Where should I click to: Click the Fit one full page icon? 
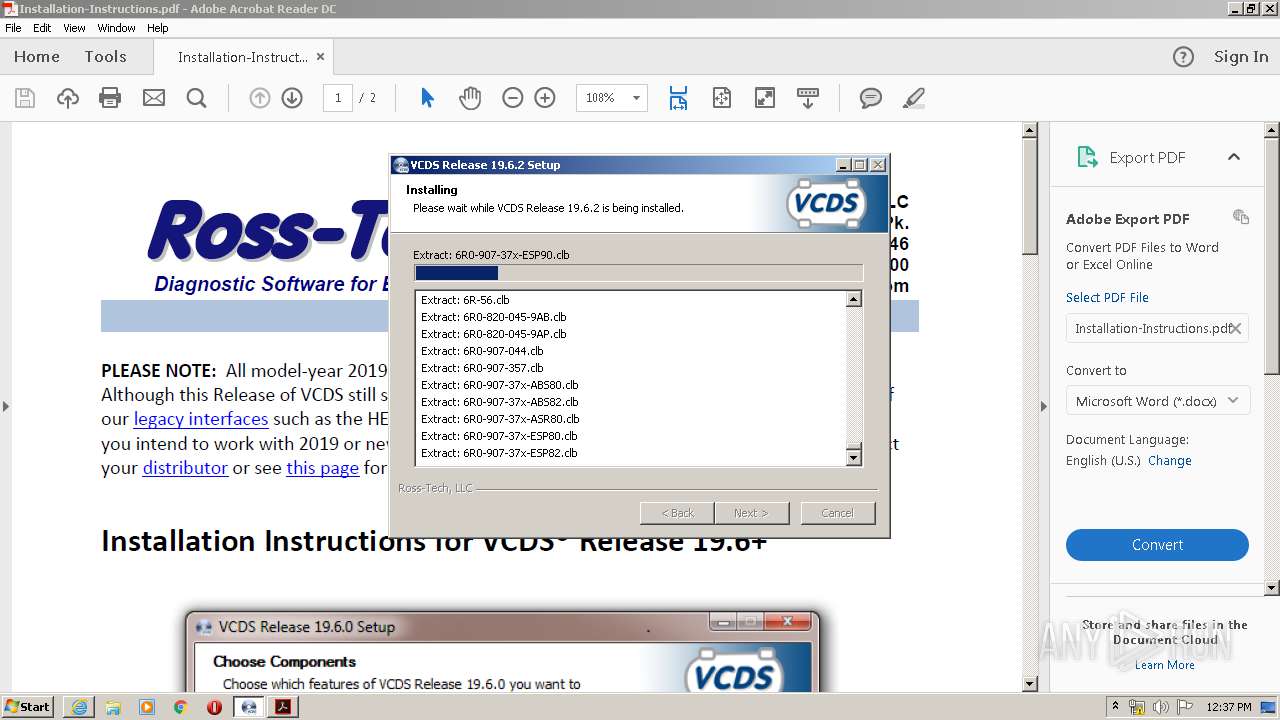(x=722, y=98)
